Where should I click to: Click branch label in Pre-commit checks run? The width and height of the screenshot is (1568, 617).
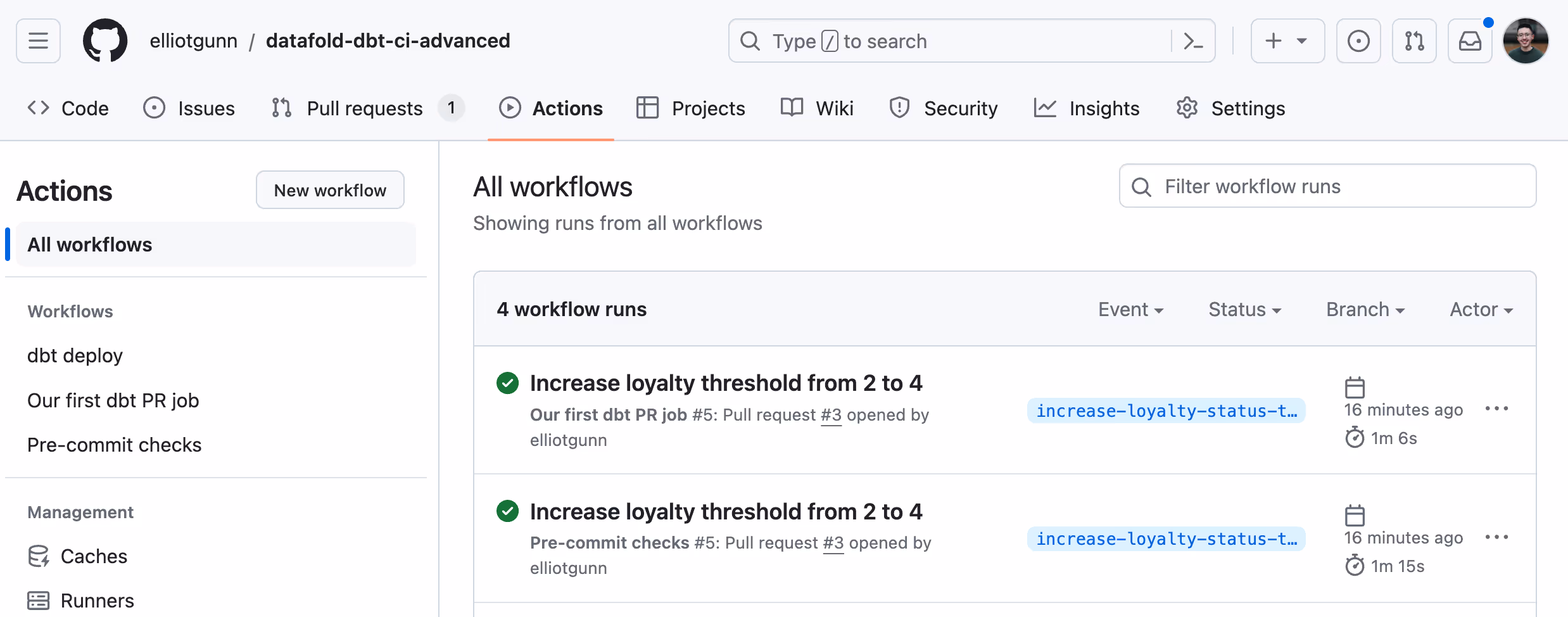click(x=1166, y=538)
